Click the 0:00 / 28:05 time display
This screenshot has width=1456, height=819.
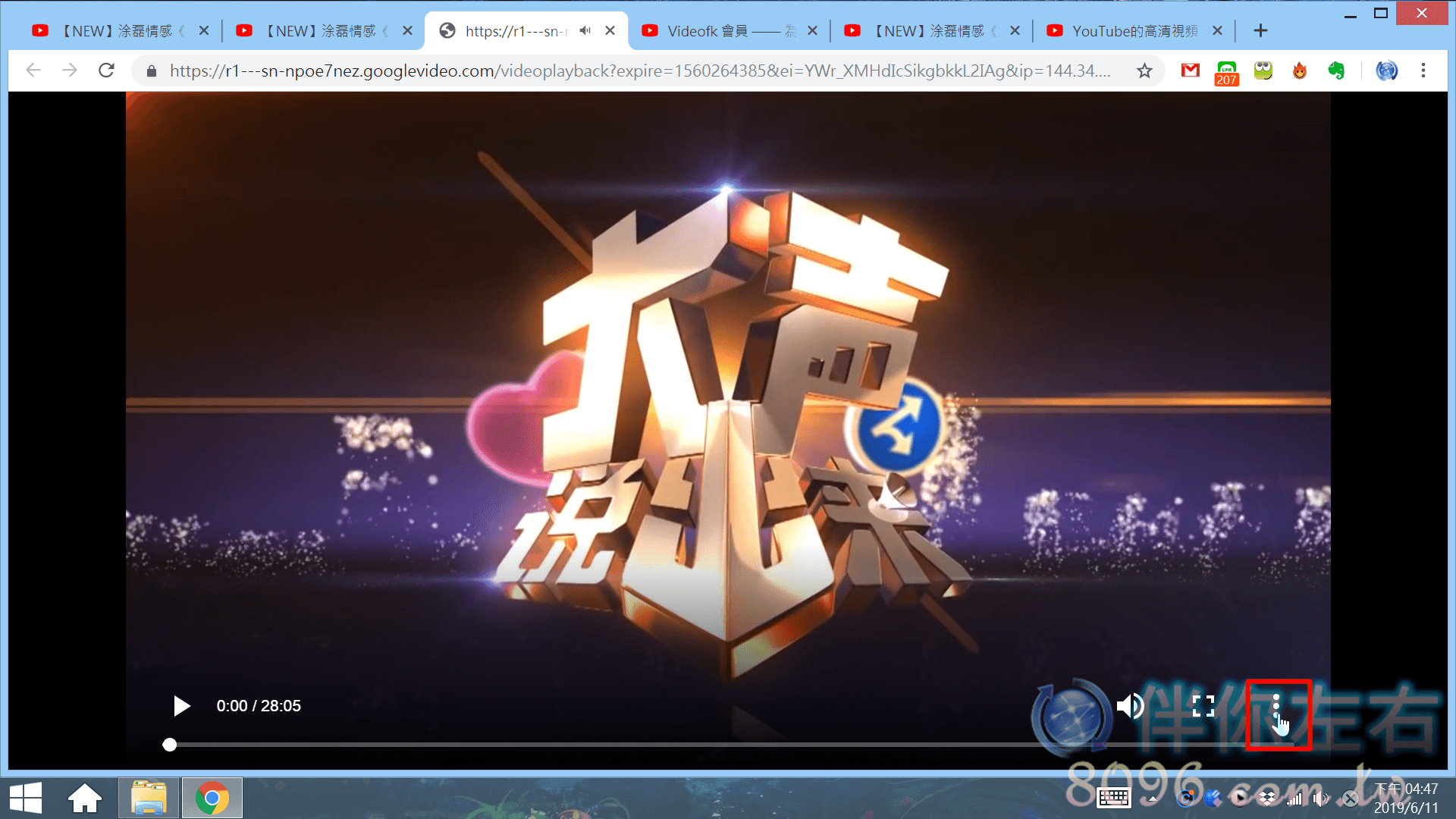(x=259, y=706)
